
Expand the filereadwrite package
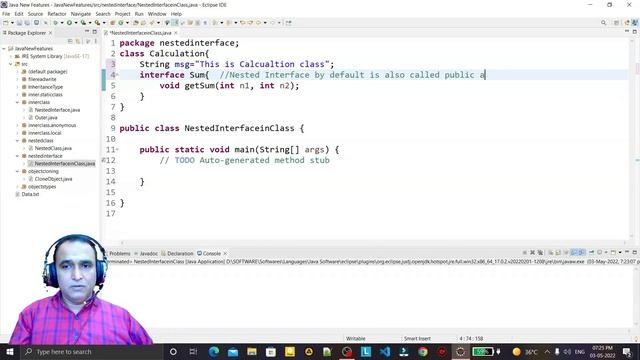(18, 79)
